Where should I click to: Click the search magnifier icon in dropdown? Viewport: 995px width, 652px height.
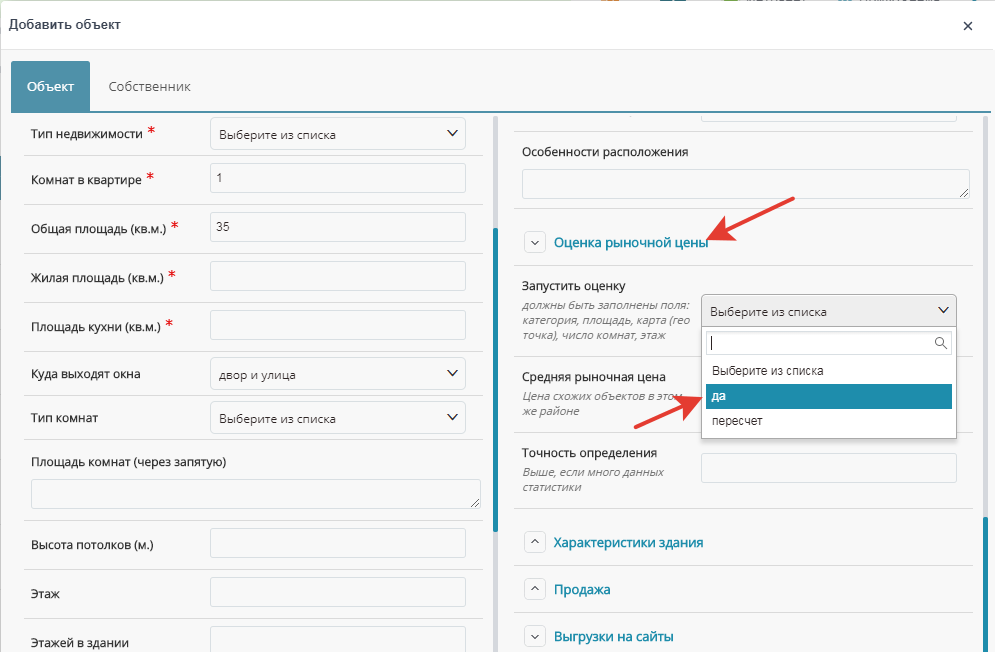click(940, 343)
